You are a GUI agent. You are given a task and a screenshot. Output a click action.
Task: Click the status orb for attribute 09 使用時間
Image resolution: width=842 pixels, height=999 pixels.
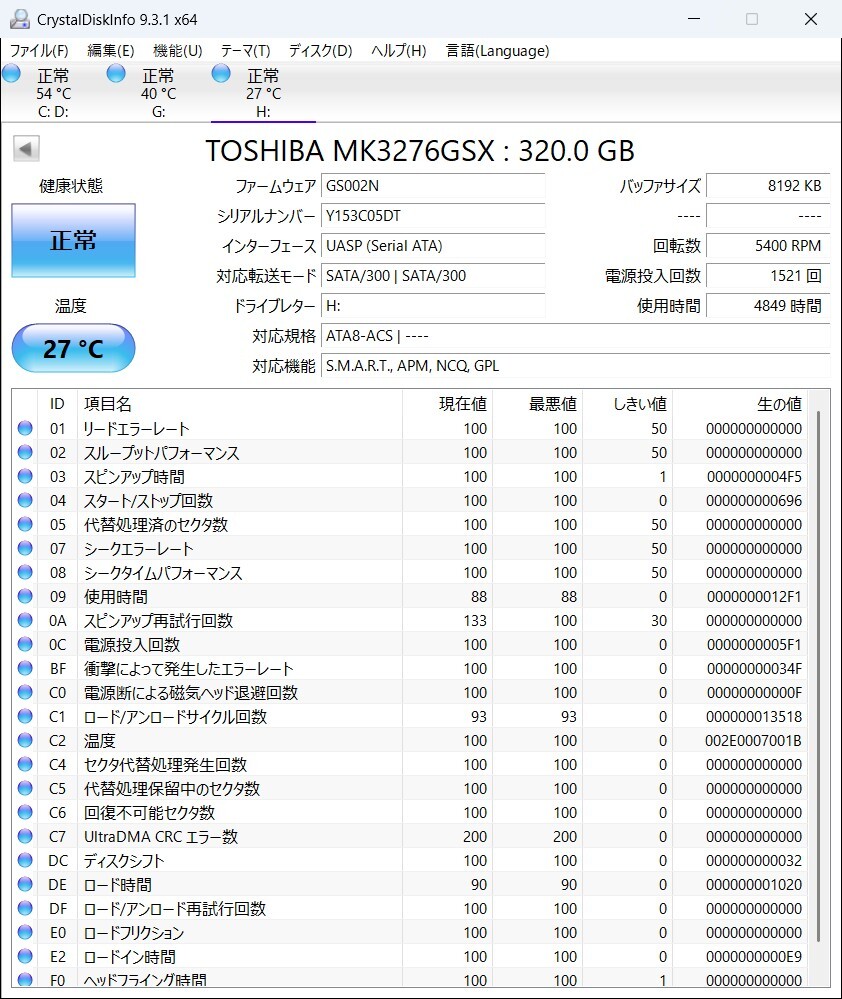(25, 596)
